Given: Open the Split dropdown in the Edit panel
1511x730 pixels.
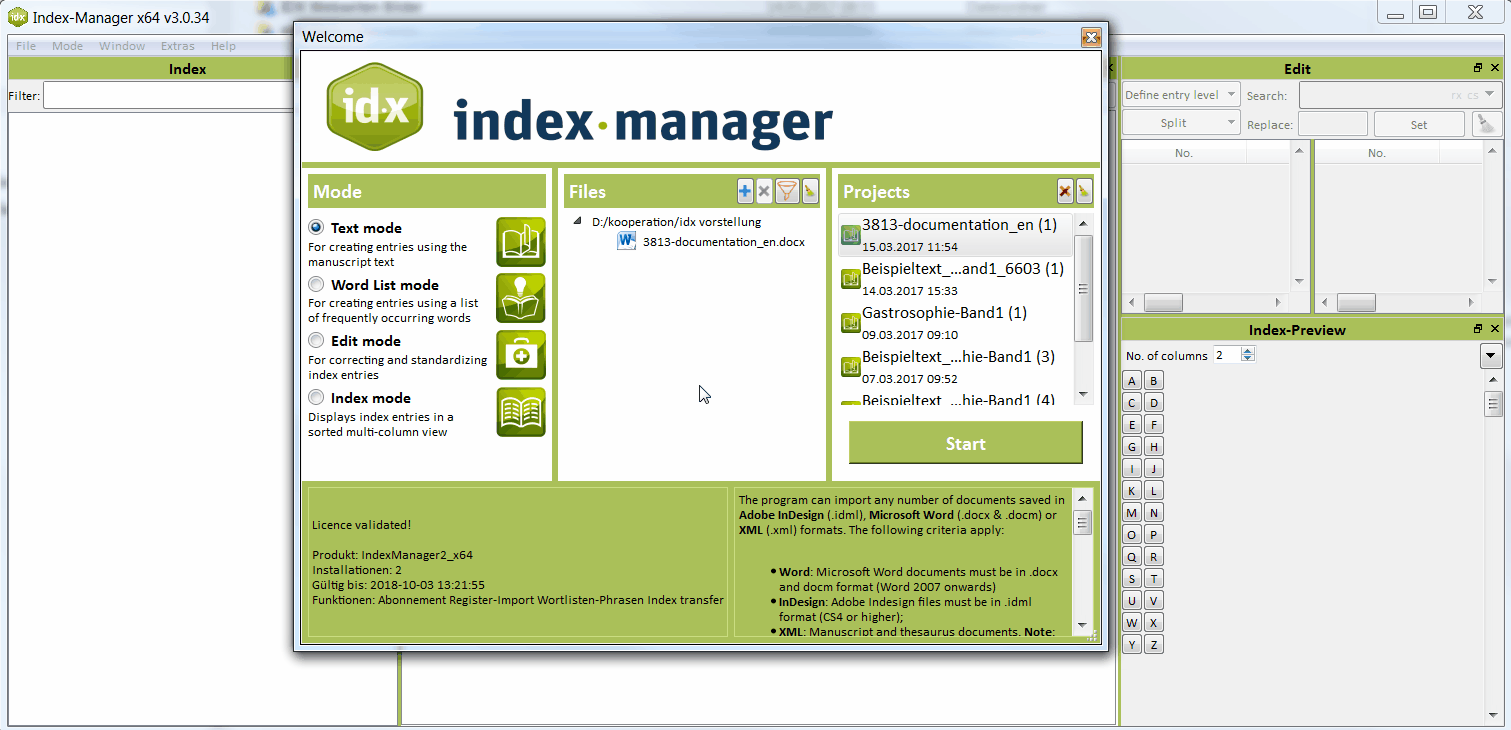Looking at the screenshot, I should pyautogui.click(x=1180, y=122).
